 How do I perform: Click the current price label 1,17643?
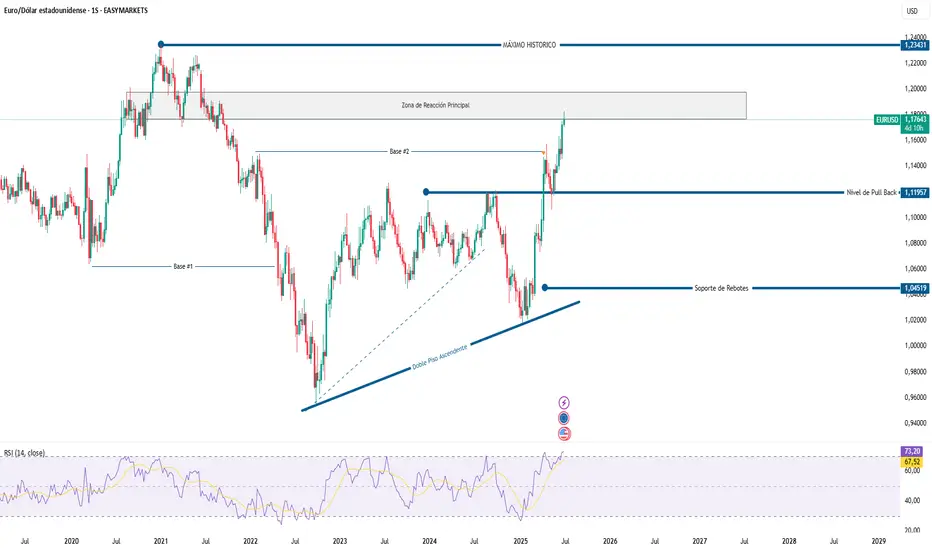(x=915, y=120)
